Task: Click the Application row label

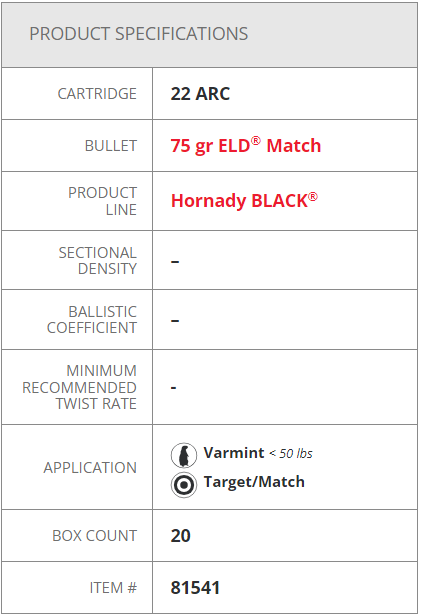Action: [90, 468]
